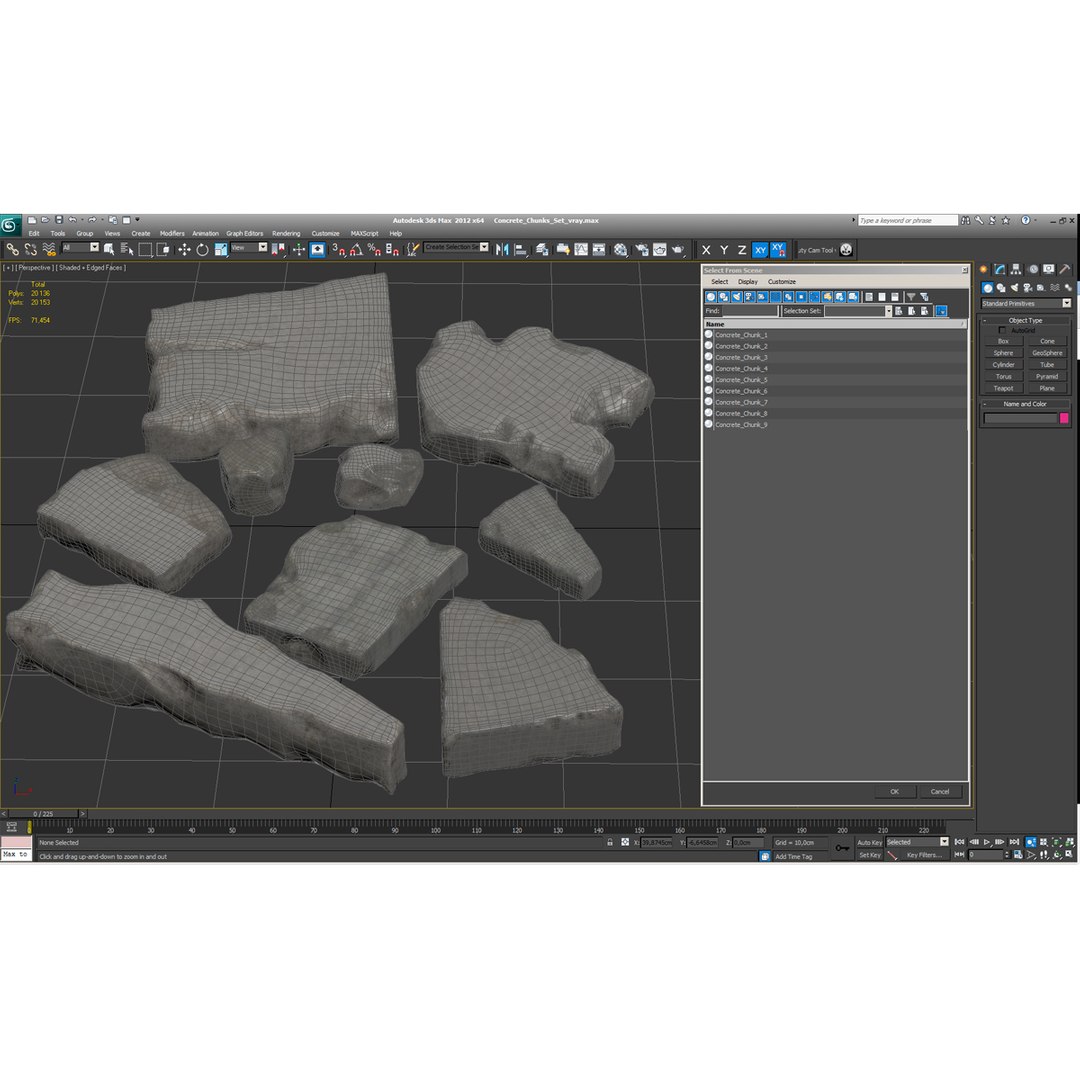The width and height of the screenshot is (1080, 1080).
Task: Collapse the Name and Color rollout
Action: point(1025,404)
